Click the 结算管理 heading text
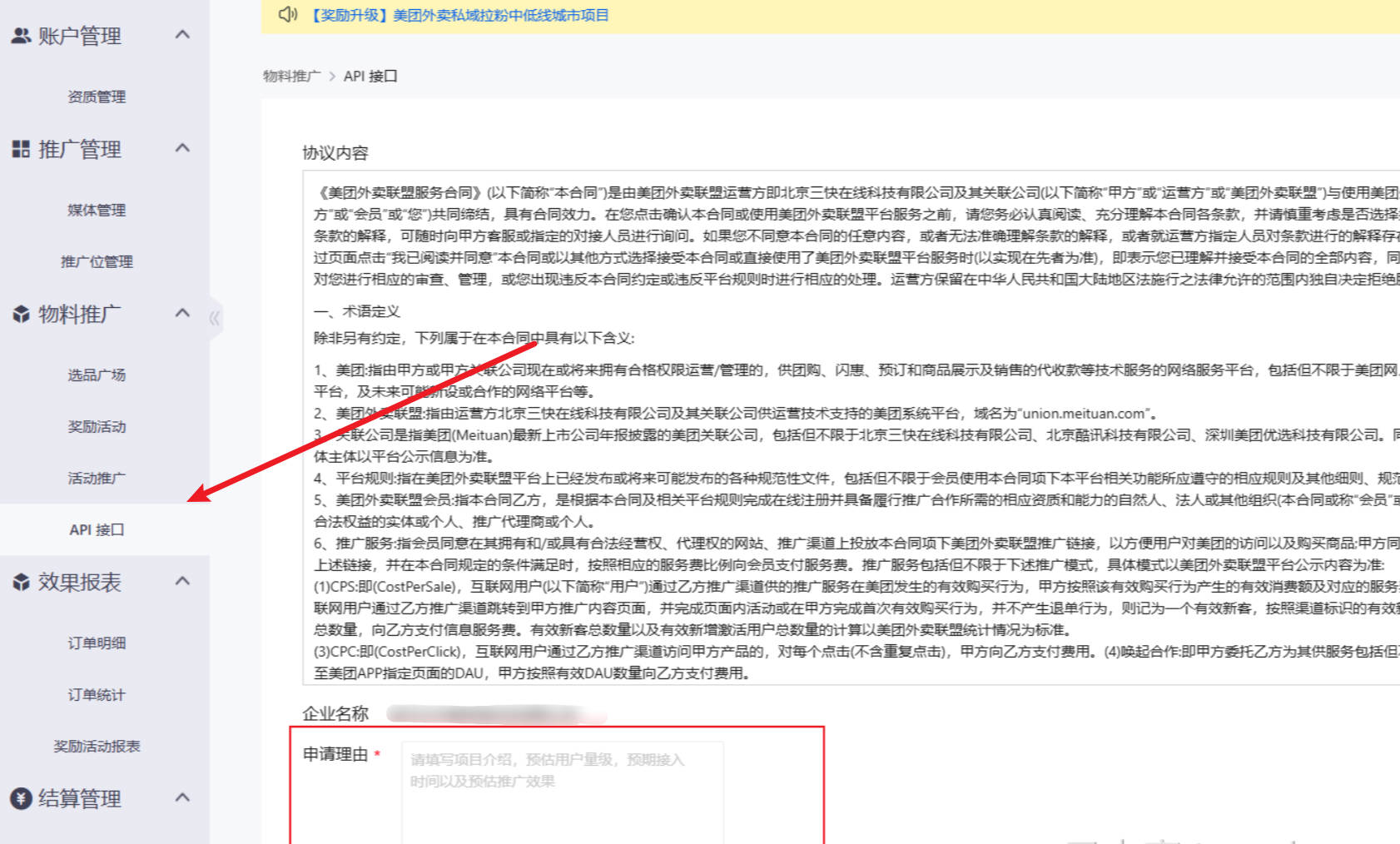The height and width of the screenshot is (844, 1400). (80, 798)
